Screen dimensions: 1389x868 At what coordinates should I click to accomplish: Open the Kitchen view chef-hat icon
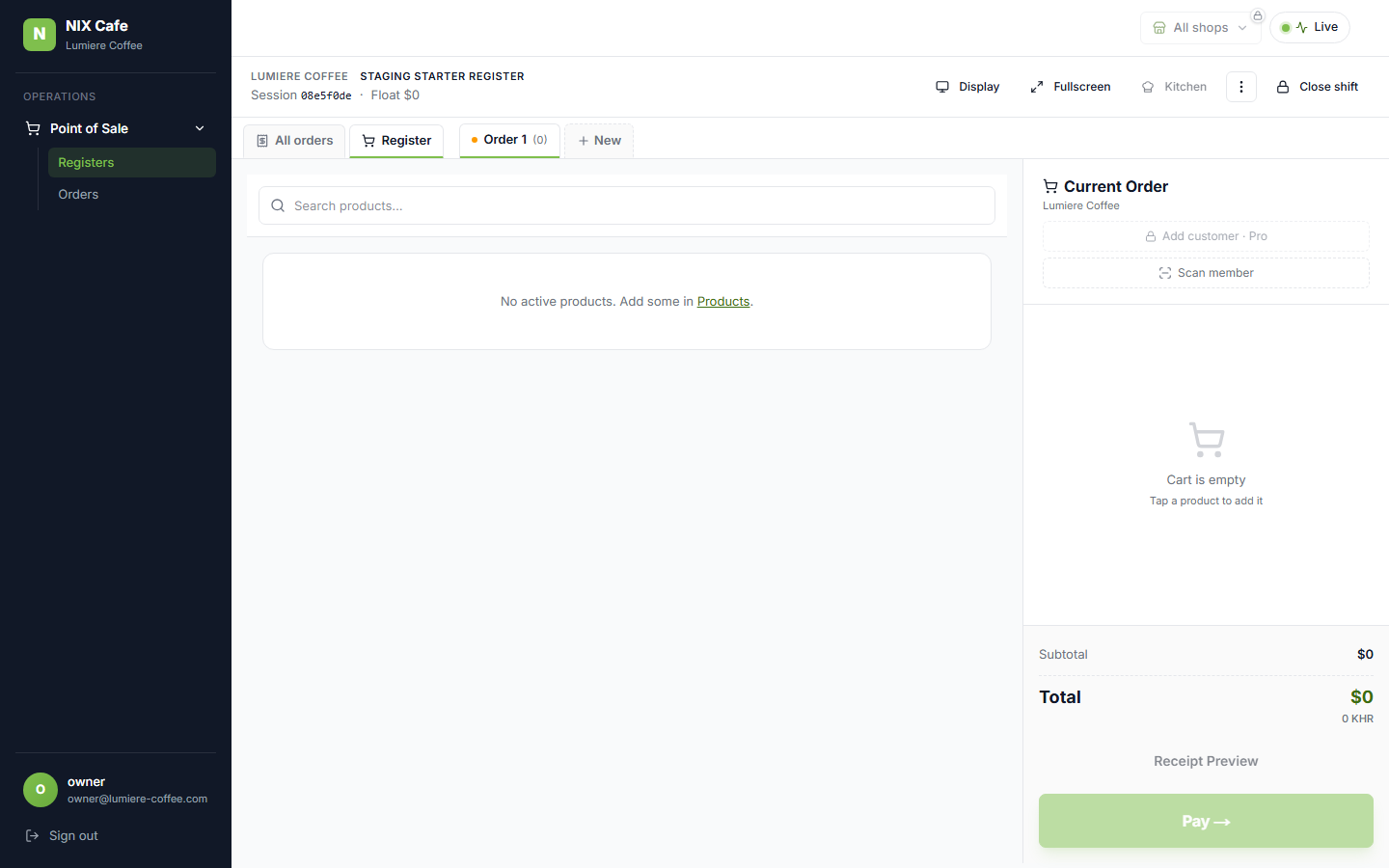click(x=1148, y=87)
